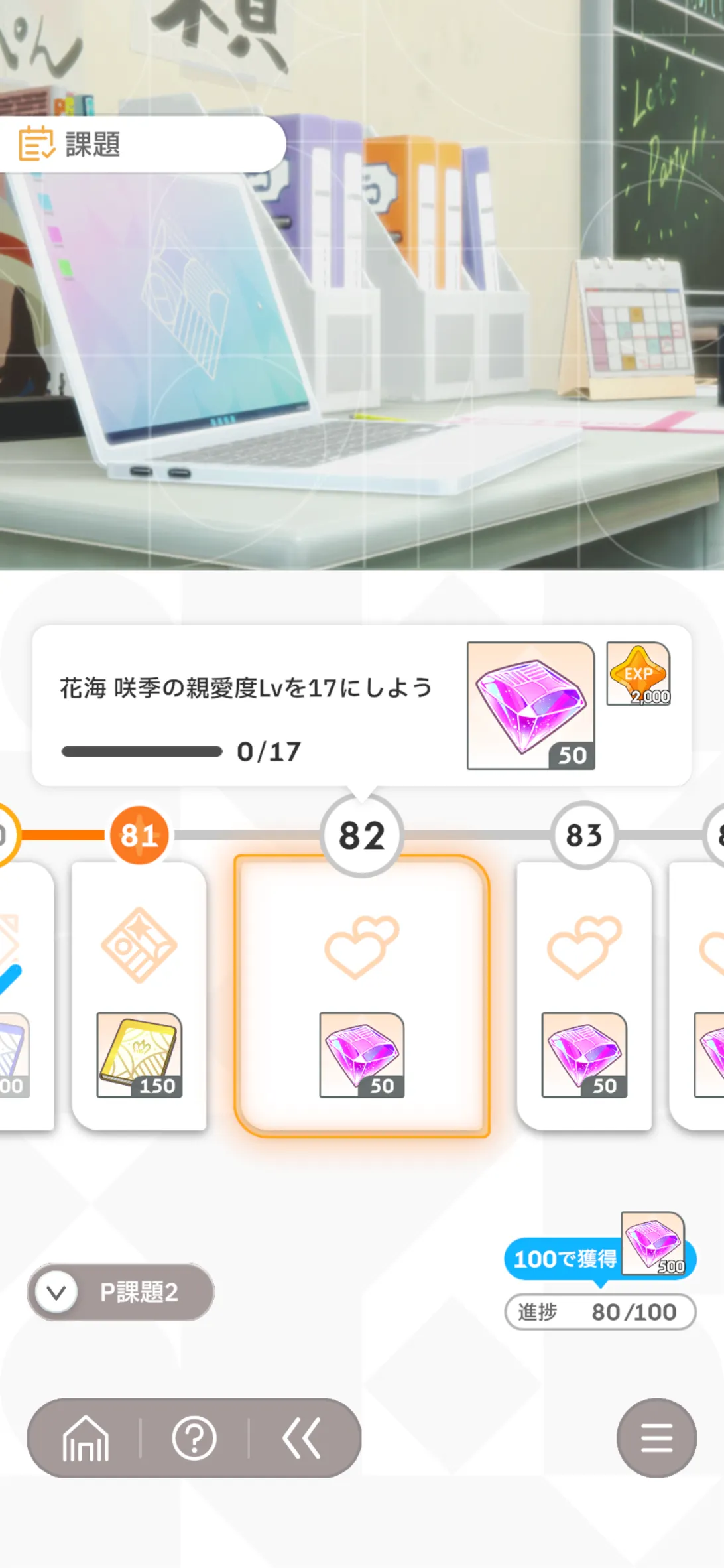Tap the double heart icon on card 83

(x=583, y=947)
